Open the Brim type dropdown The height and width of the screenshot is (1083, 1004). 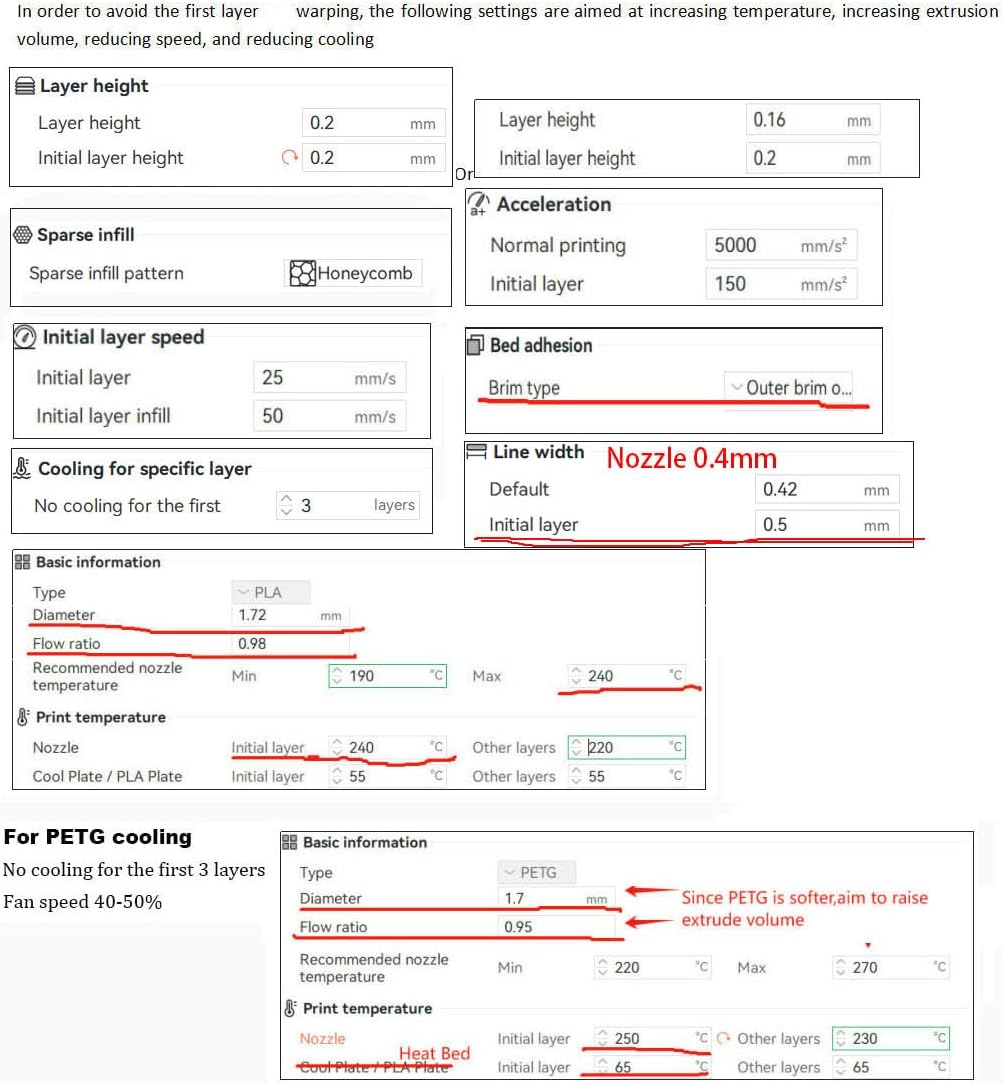point(790,388)
